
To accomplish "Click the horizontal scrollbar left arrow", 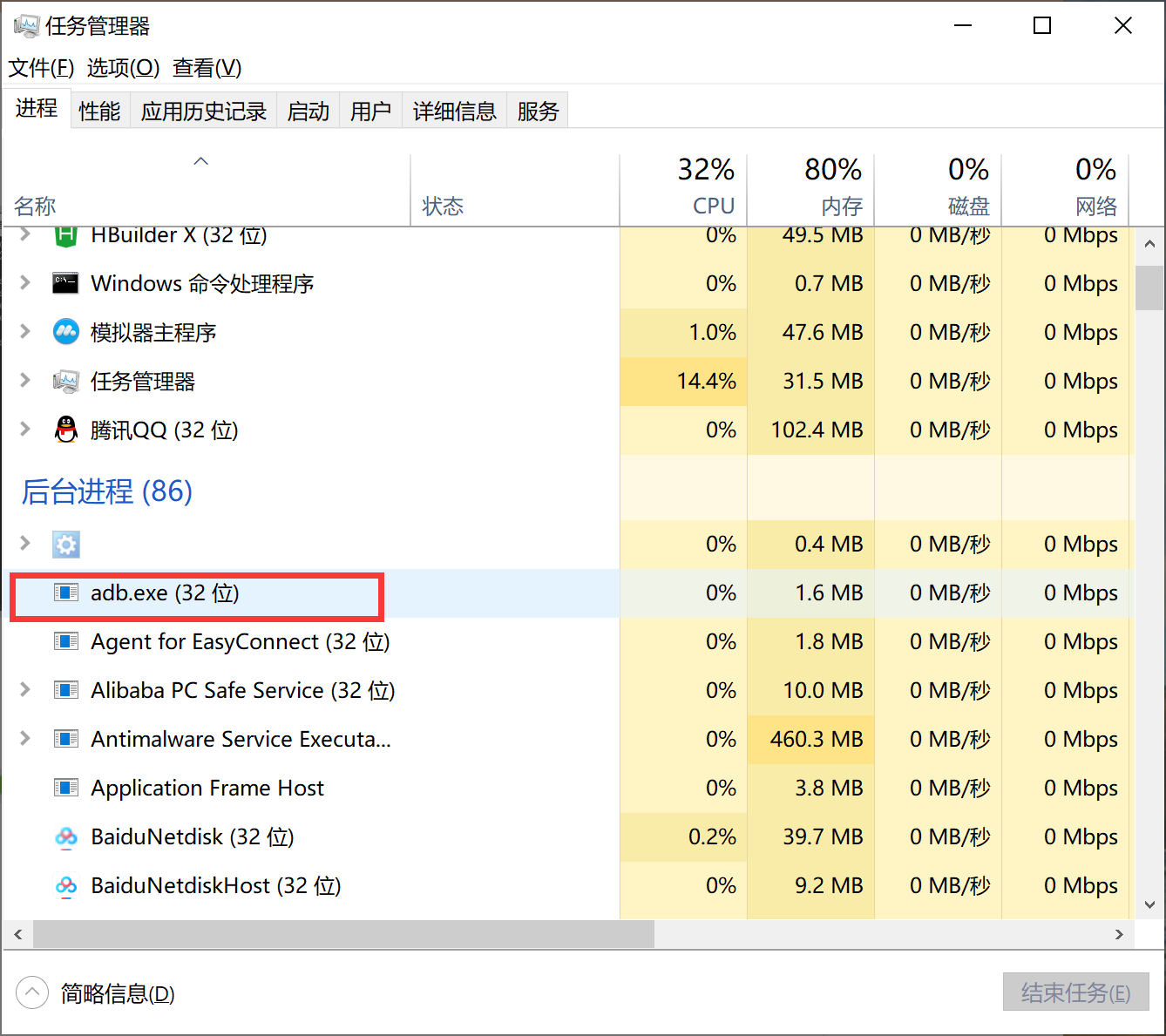I will pyautogui.click(x=17, y=934).
